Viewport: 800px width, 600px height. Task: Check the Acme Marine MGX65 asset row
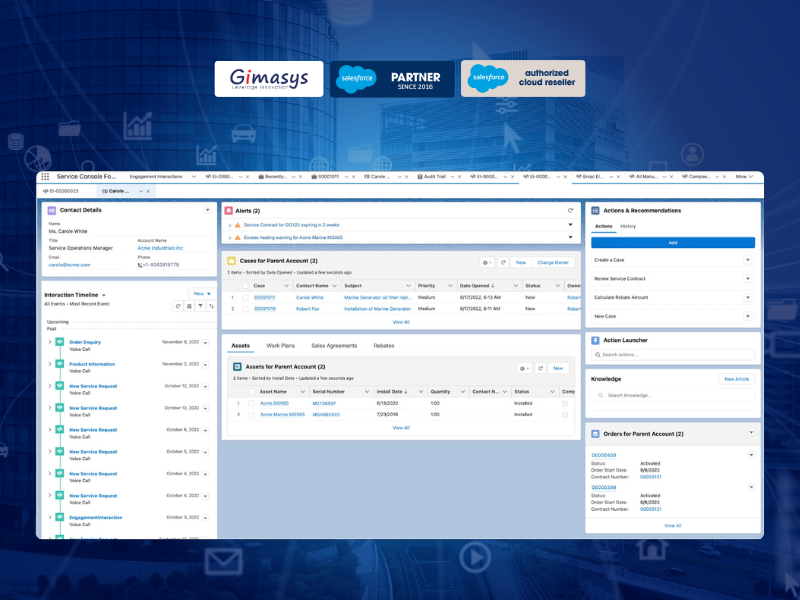coord(251,415)
